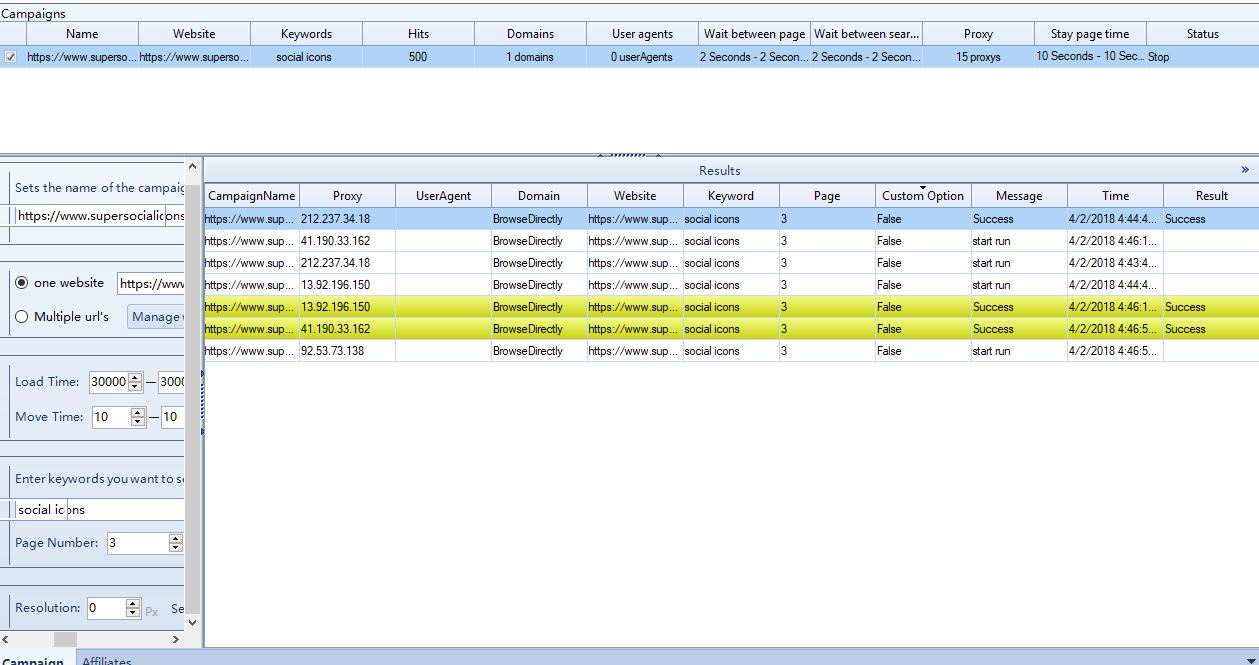
Task: Sort results by Custom Option column
Action: pyautogui.click(x=922, y=196)
